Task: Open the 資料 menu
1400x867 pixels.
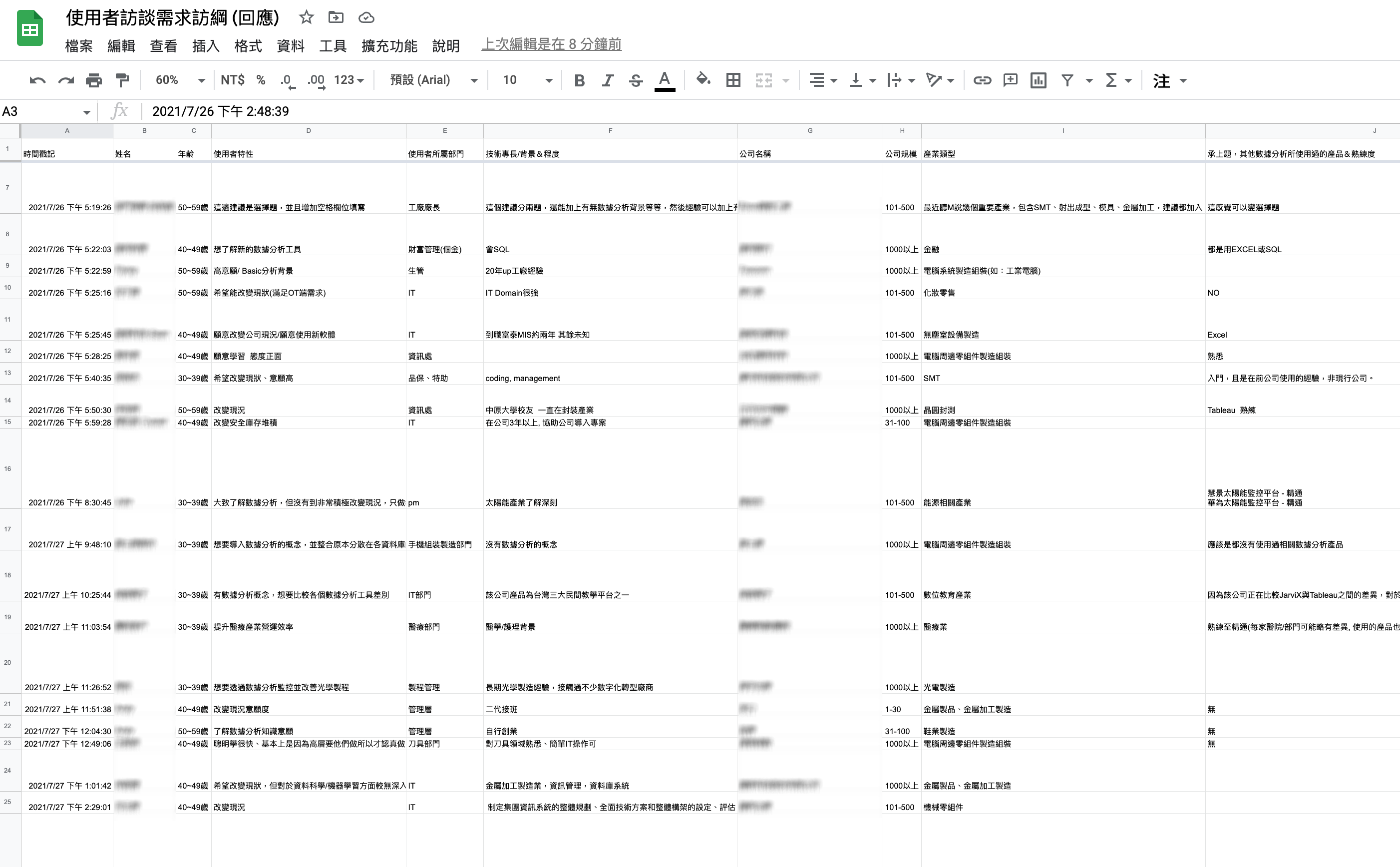Action: 290,46
